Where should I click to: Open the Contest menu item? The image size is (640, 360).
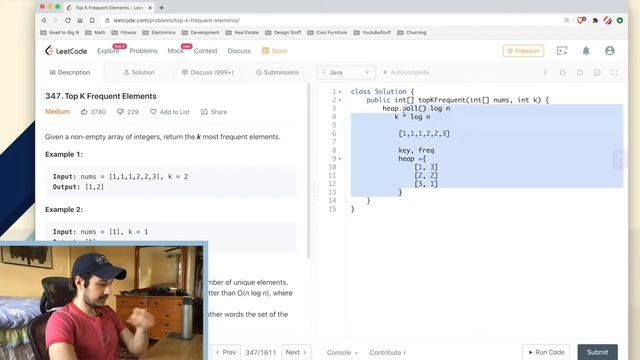coord(205,51)
